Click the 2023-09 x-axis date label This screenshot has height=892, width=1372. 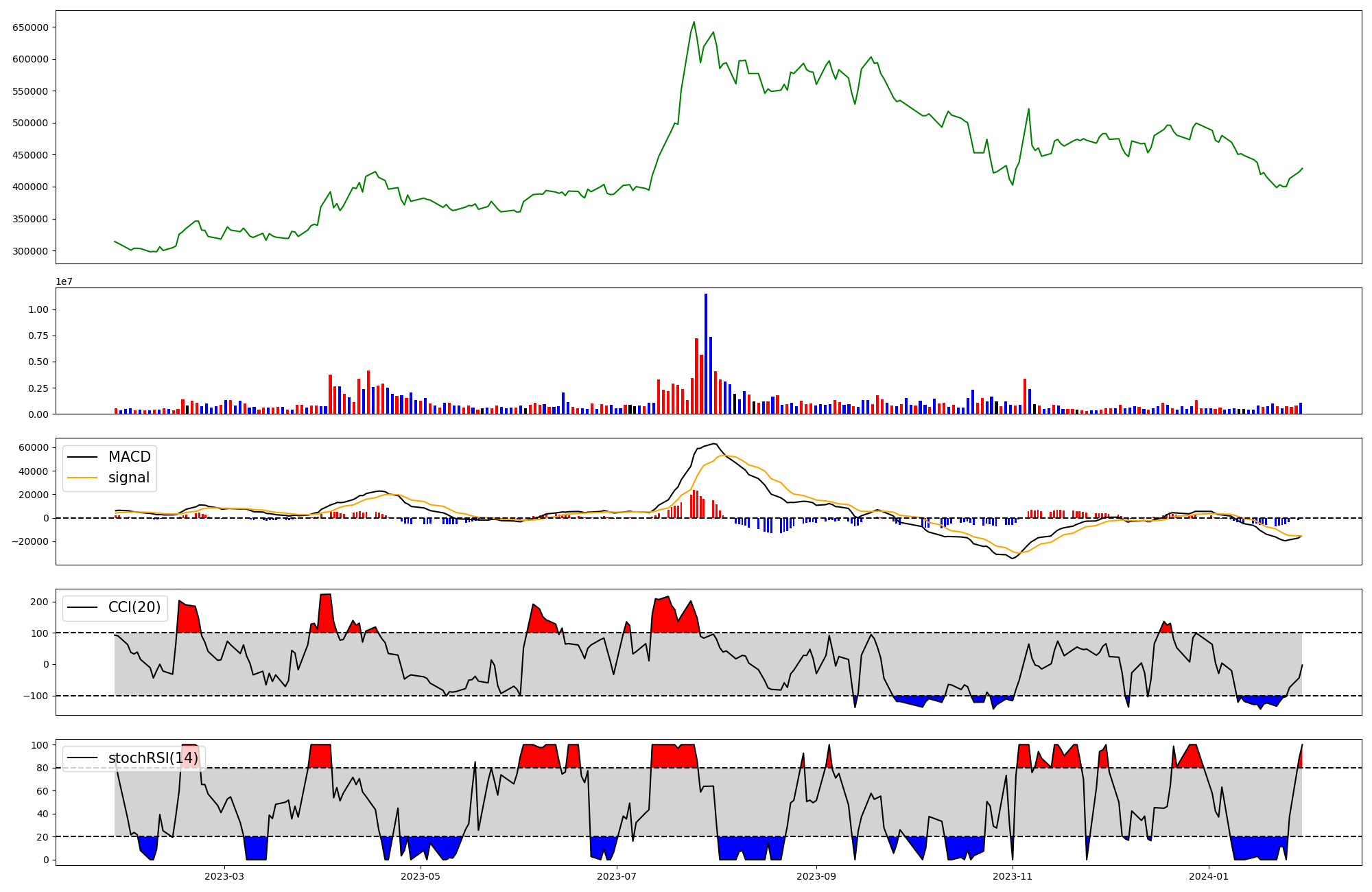816,876
